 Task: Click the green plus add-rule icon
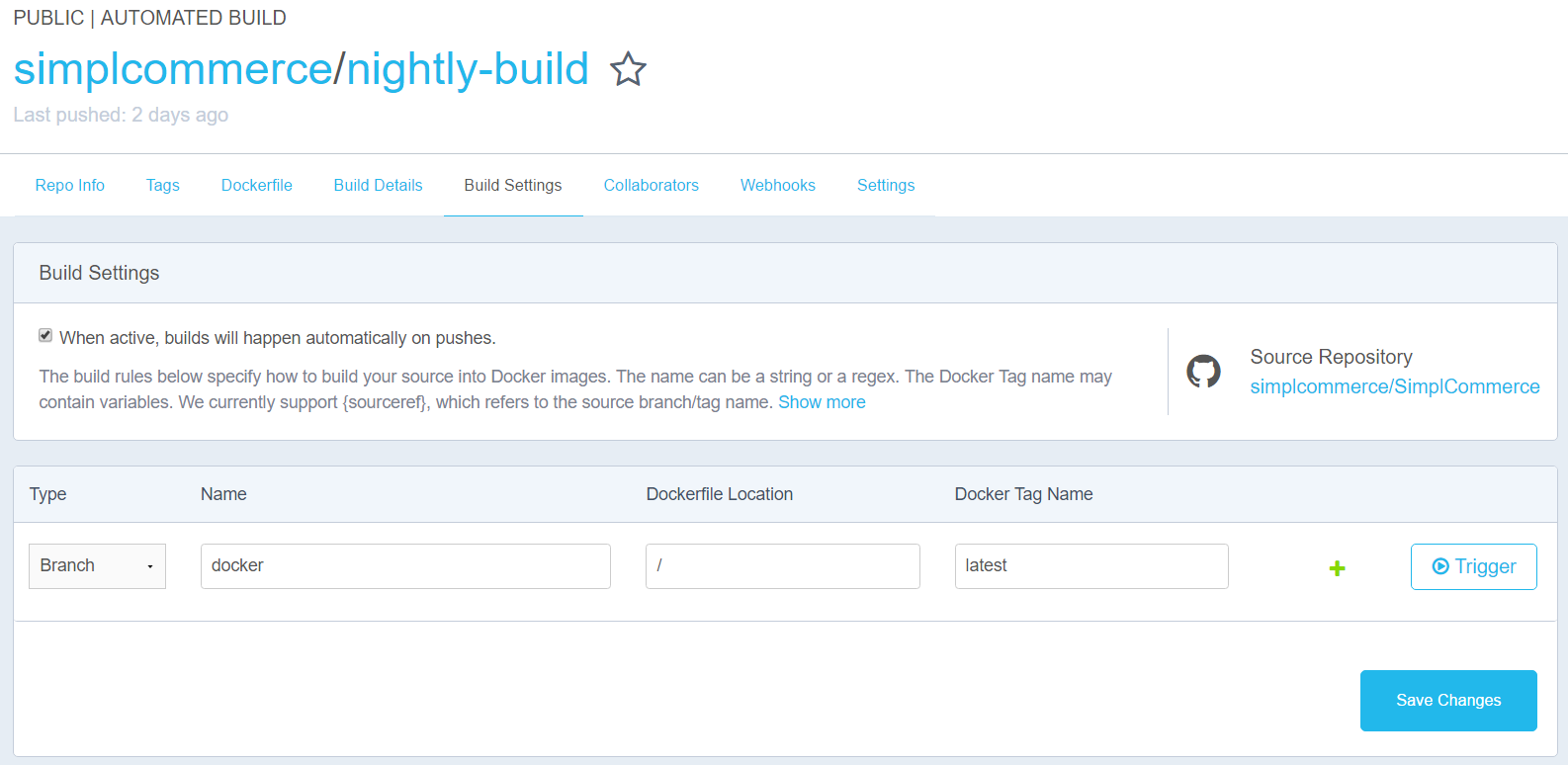tap(1337, 568)
